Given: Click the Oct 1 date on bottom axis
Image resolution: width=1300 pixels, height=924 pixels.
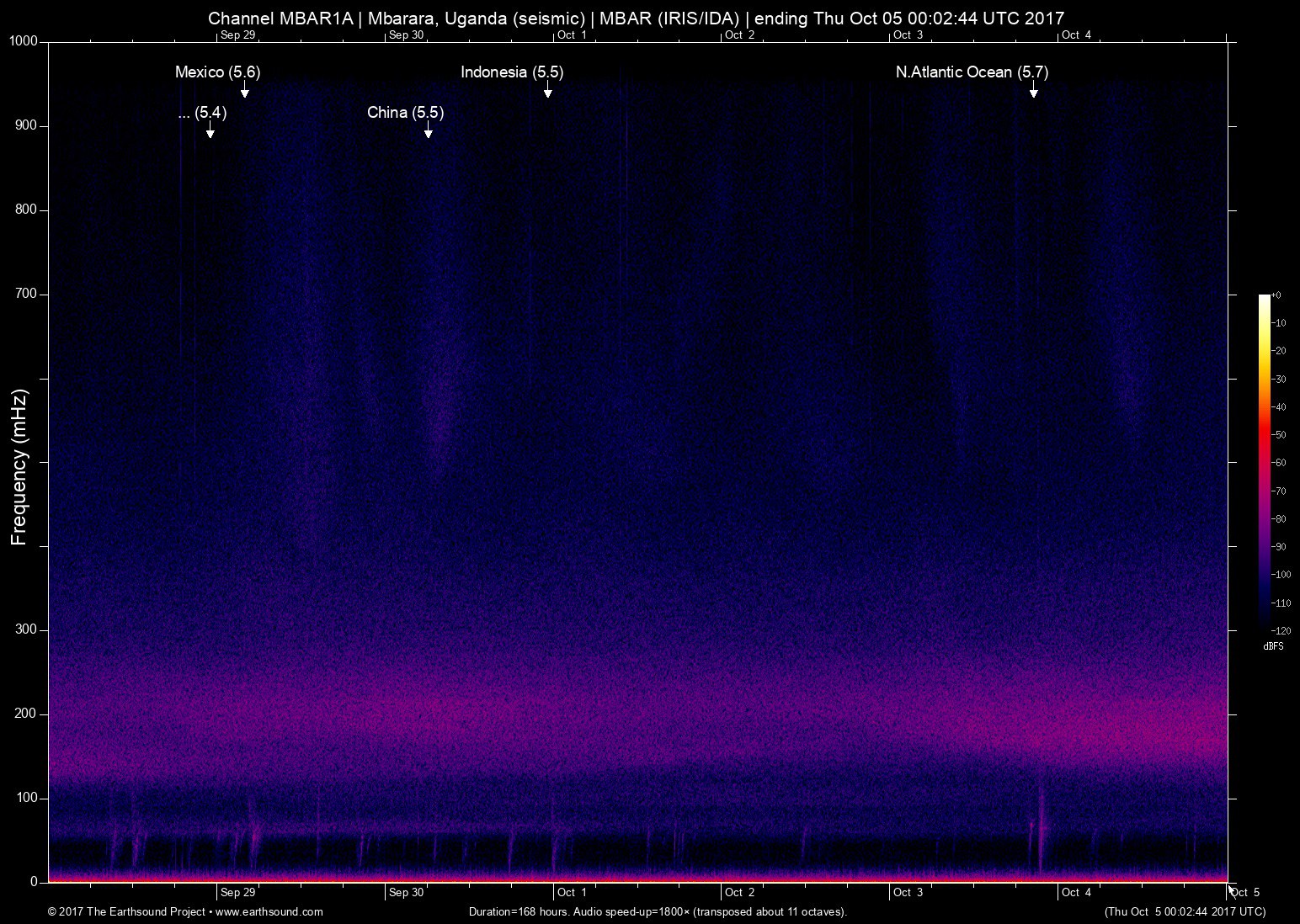Looking at the screenshot, I should pyautogui.click(x=572, y=892).
